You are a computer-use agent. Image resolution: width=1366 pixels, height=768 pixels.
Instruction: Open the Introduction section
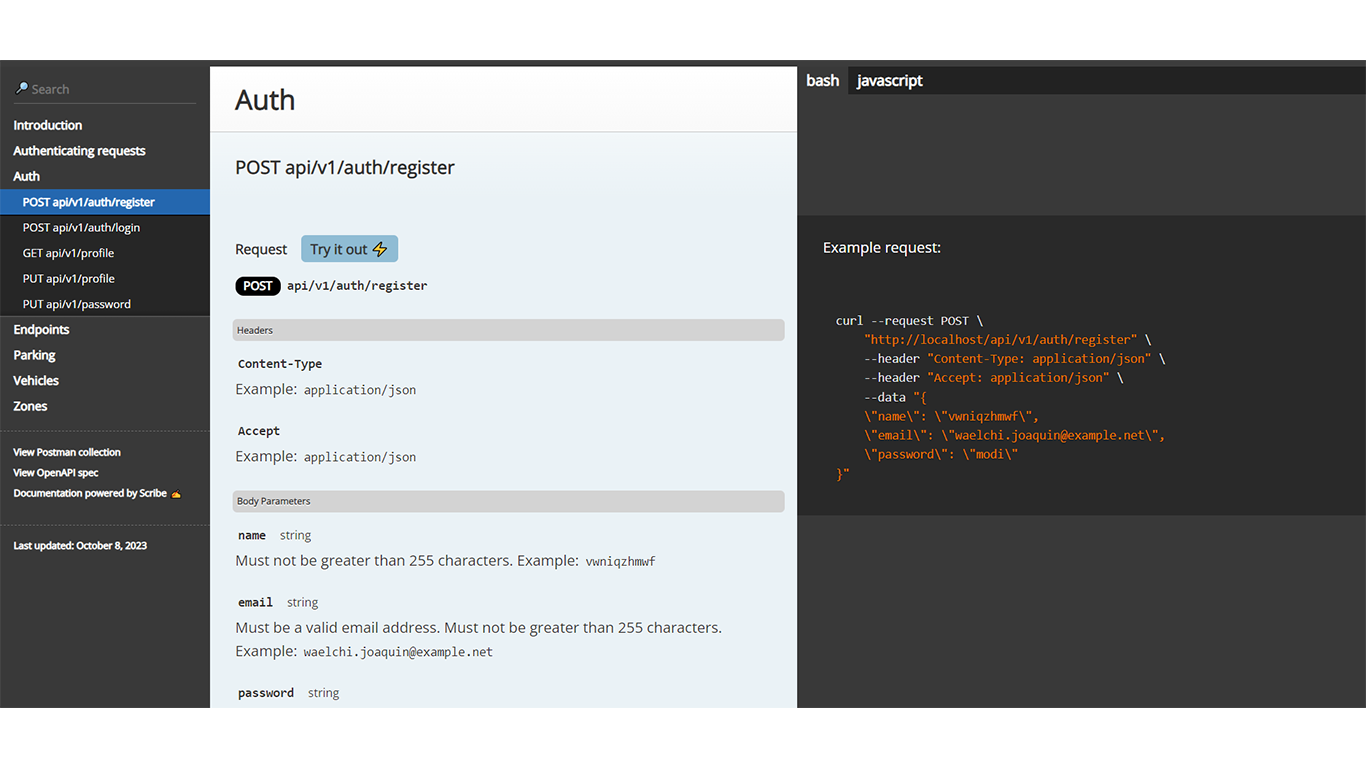[48, 125]
